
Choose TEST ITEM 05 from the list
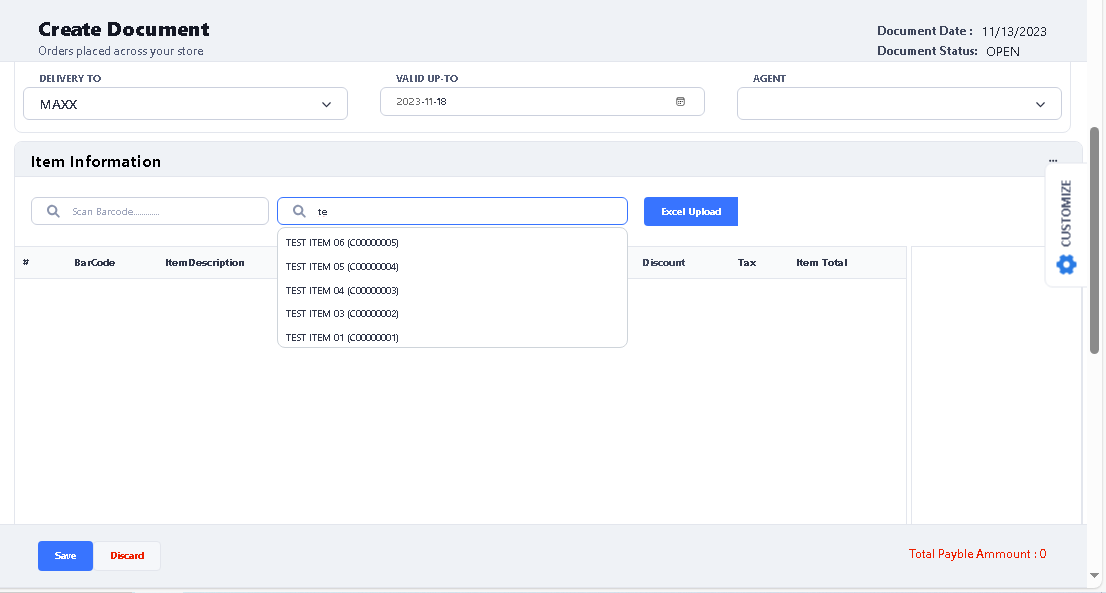[x=342, y=267]
